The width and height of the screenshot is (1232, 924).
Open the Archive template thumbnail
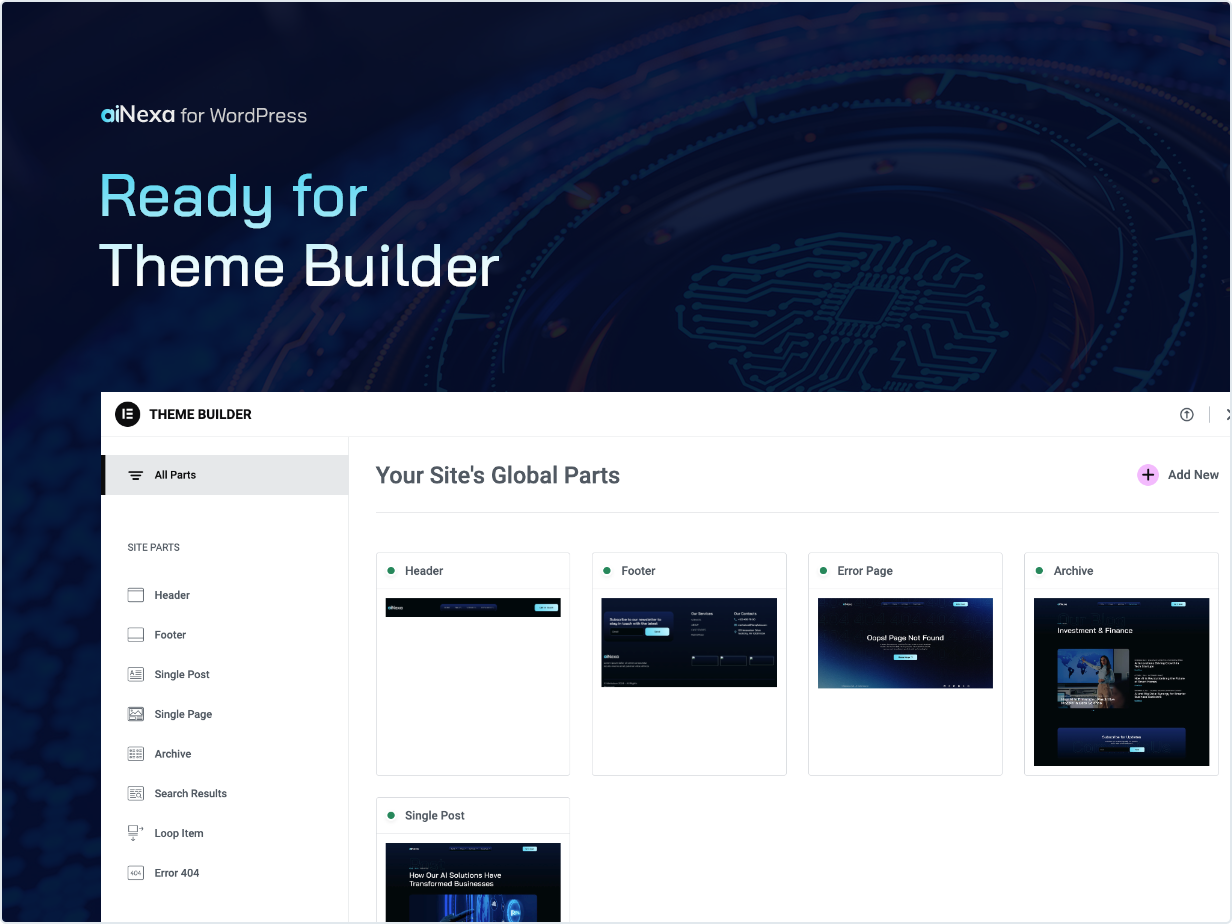pyautogui.click(x=1121, y=682)
